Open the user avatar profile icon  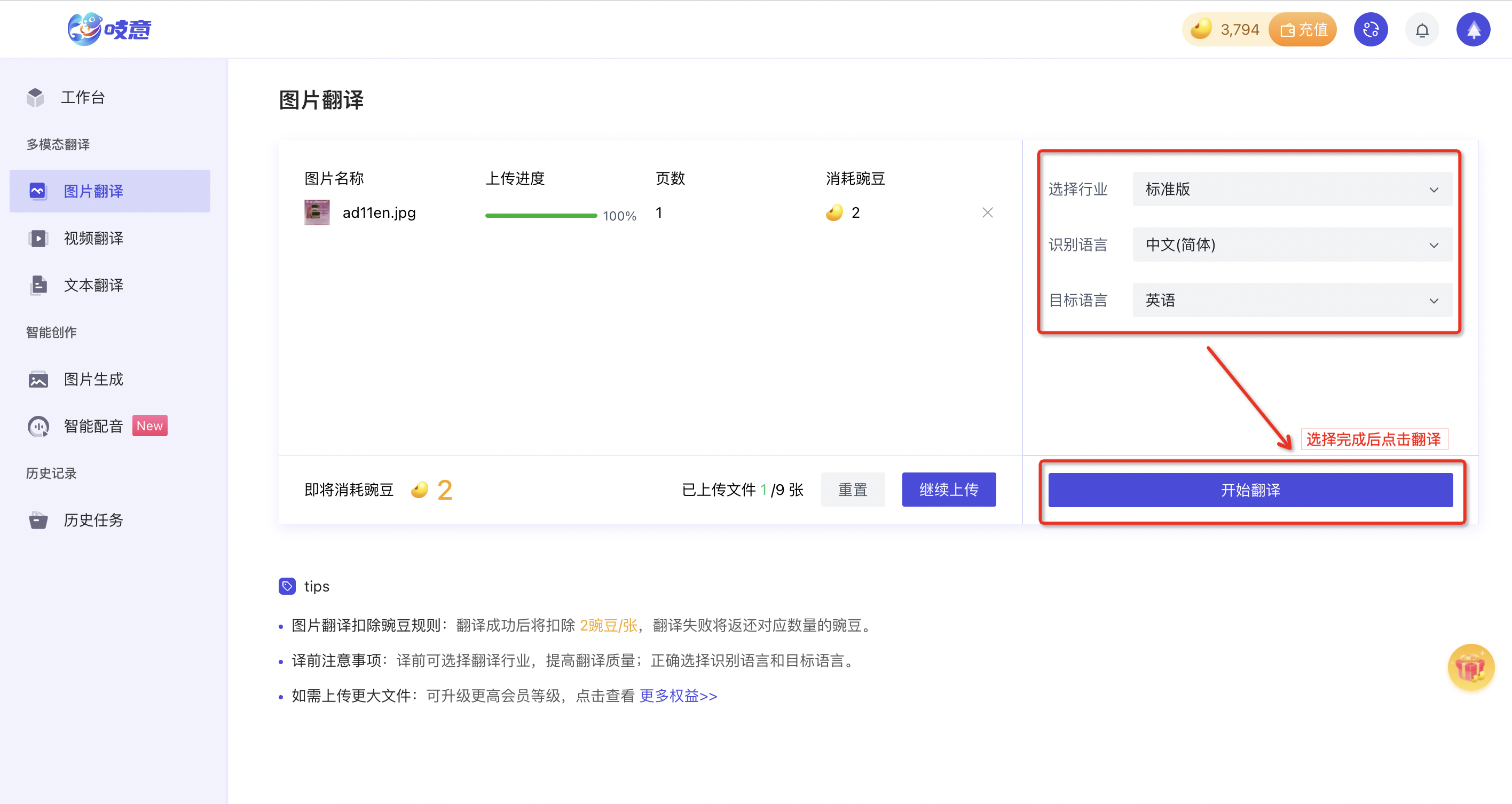coord(1472,30)
